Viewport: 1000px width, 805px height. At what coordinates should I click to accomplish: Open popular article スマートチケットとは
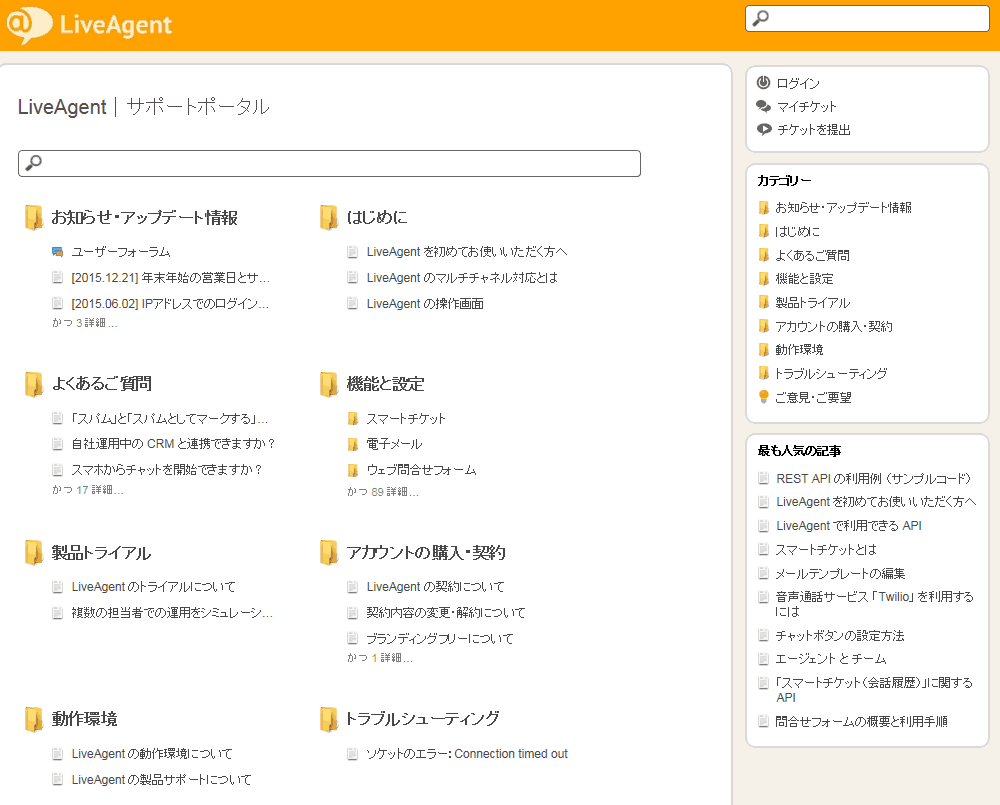[826, 549]
